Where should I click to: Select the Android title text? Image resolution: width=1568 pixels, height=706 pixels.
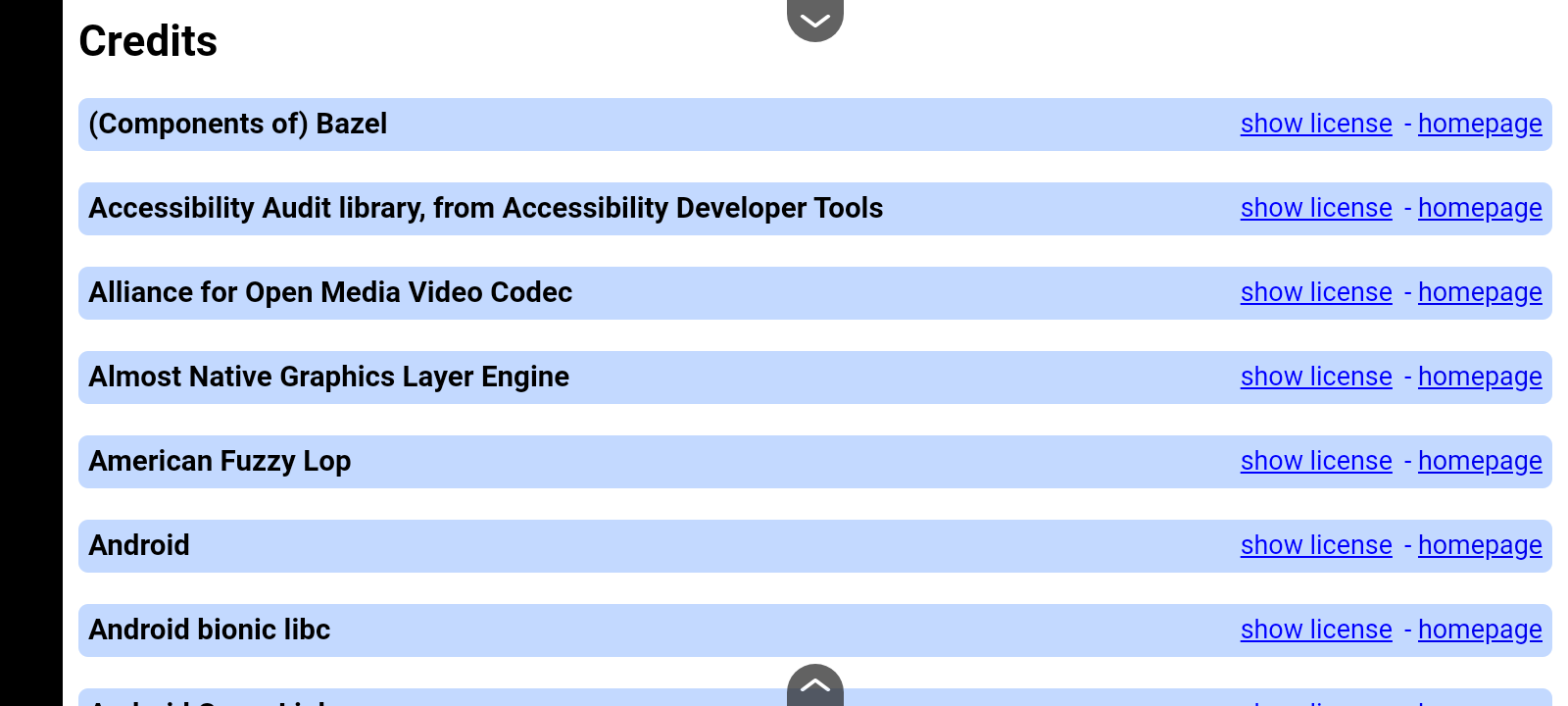[139, 545]
